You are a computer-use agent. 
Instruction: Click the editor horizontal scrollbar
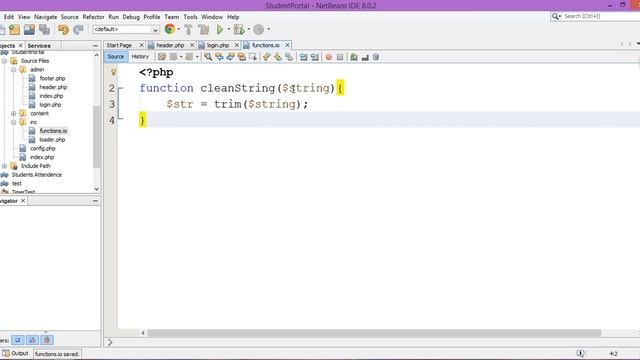[x=374, y=333]
